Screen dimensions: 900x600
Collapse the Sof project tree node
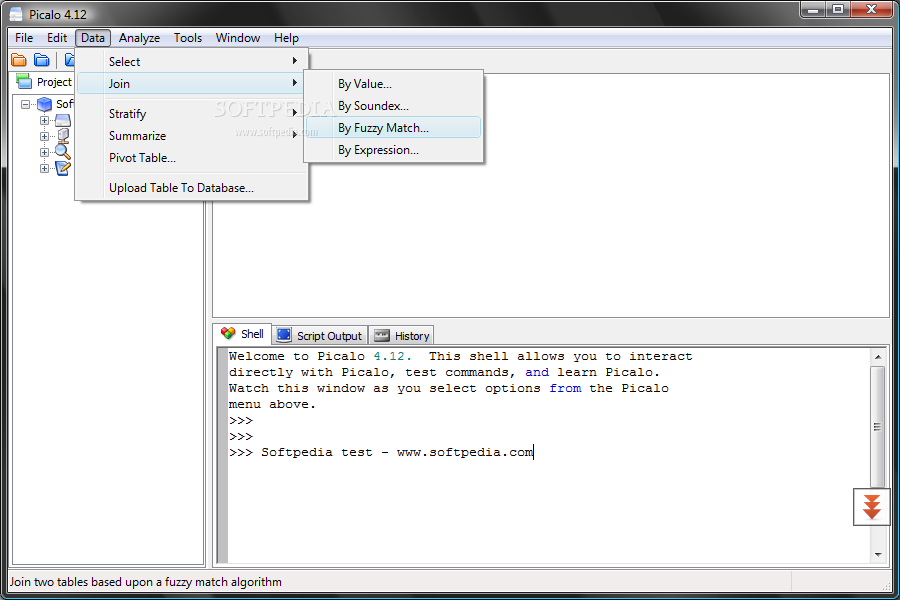pyautogui.click(x=25, y=104)
